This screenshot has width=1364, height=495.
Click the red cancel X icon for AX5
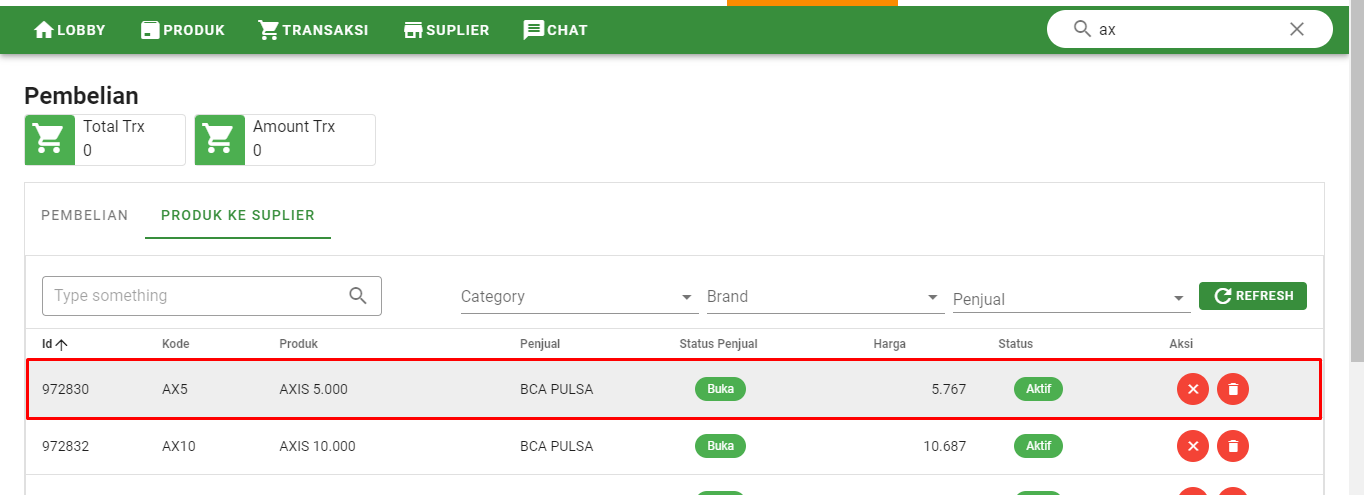(1193, 389)
